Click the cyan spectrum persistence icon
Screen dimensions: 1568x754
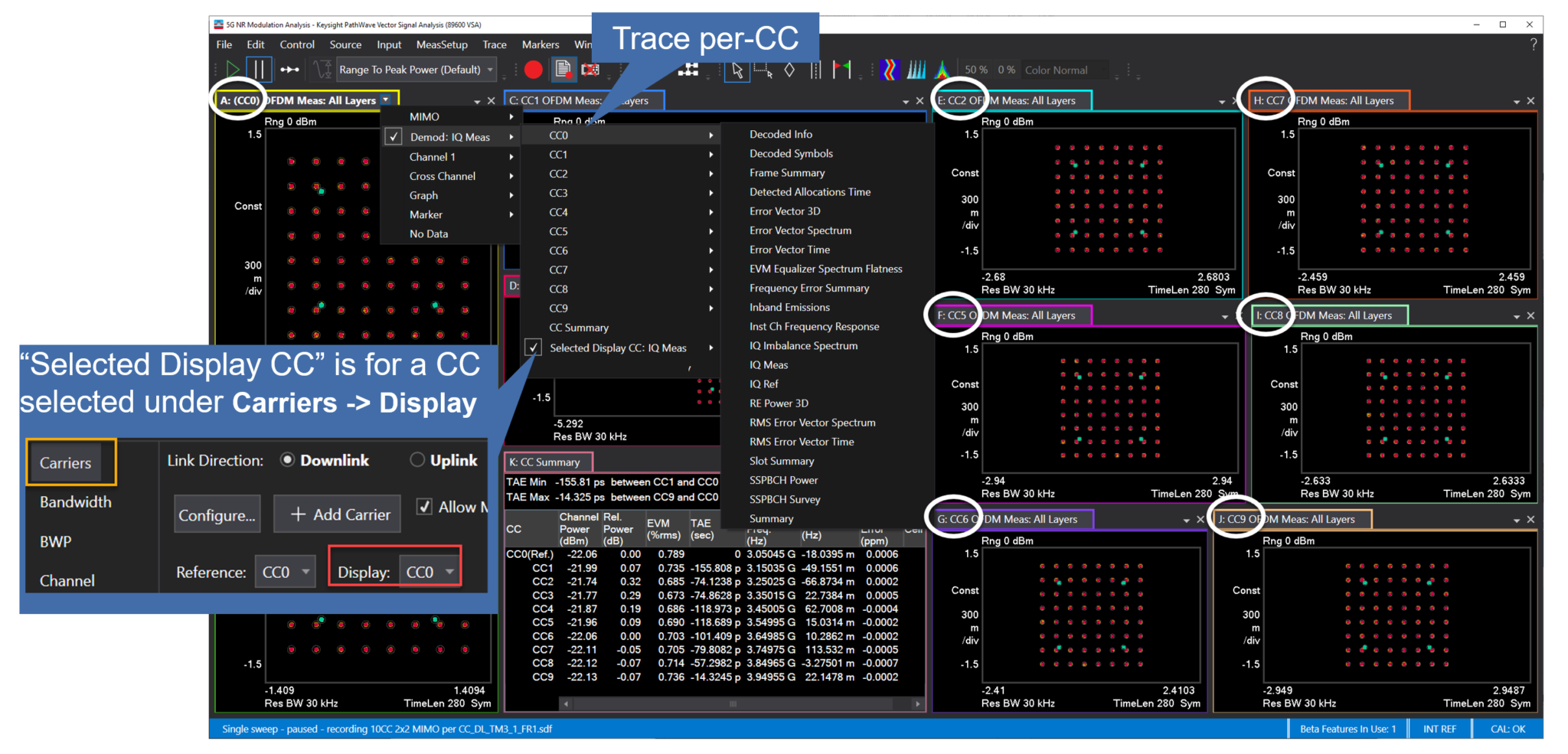[916, 69]
